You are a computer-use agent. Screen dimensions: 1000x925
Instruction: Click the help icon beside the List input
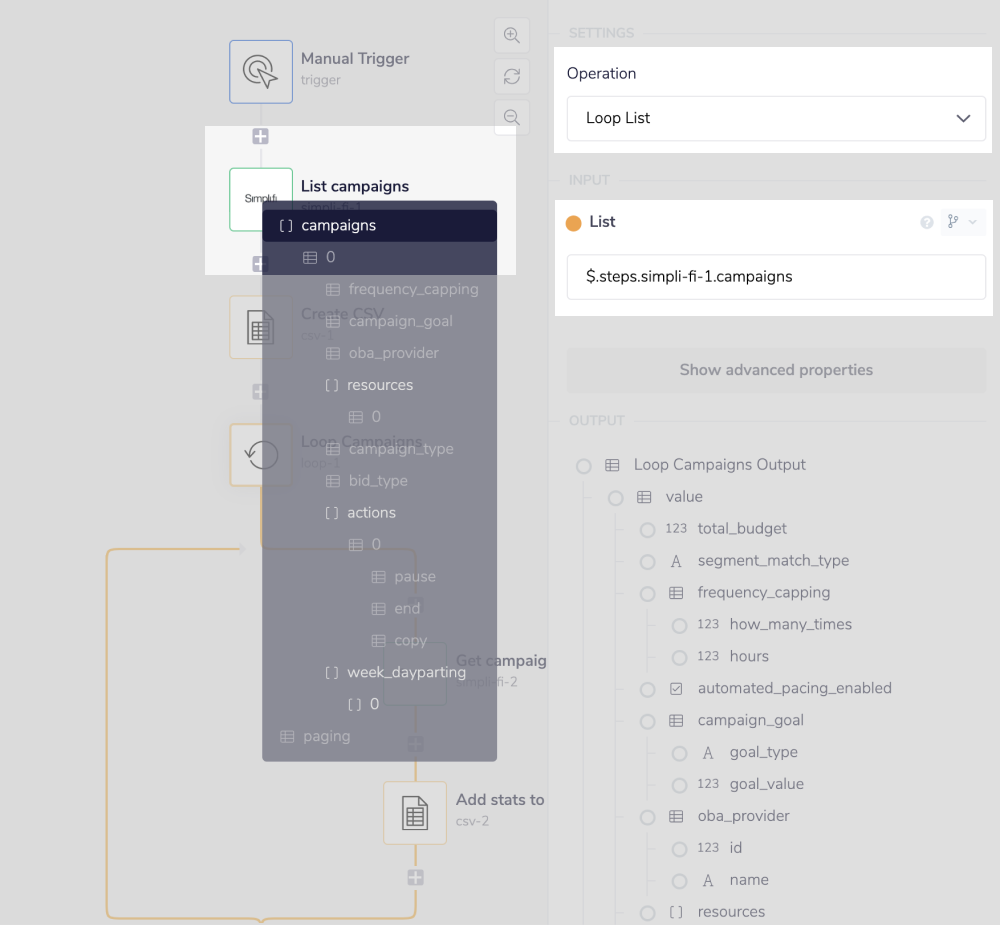click(x=926, y=222)
